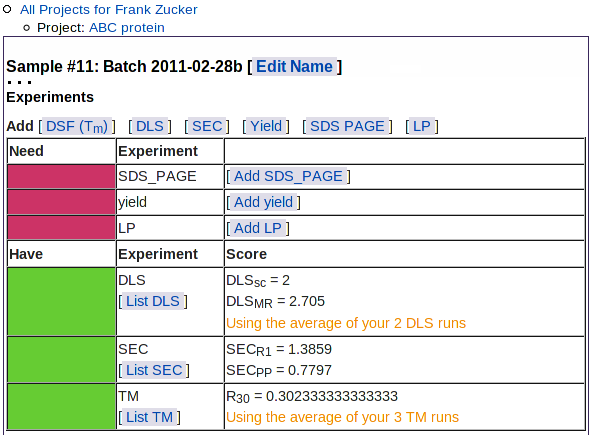Open the List SEC link

154,370
